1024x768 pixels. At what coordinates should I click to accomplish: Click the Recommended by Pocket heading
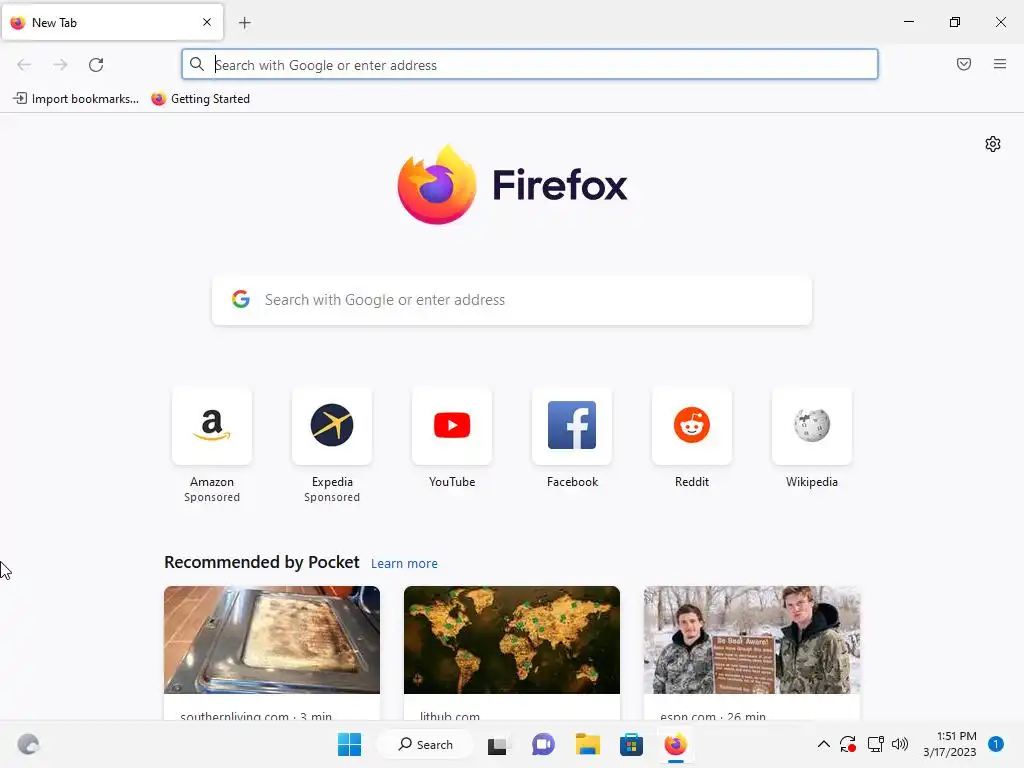(x=262, y=562)
